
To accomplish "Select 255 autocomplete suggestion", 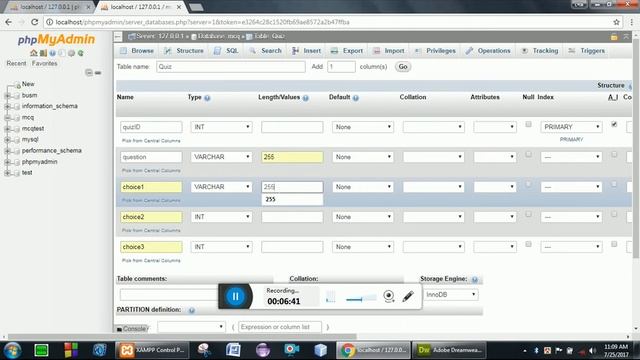I will coord(292,199).
